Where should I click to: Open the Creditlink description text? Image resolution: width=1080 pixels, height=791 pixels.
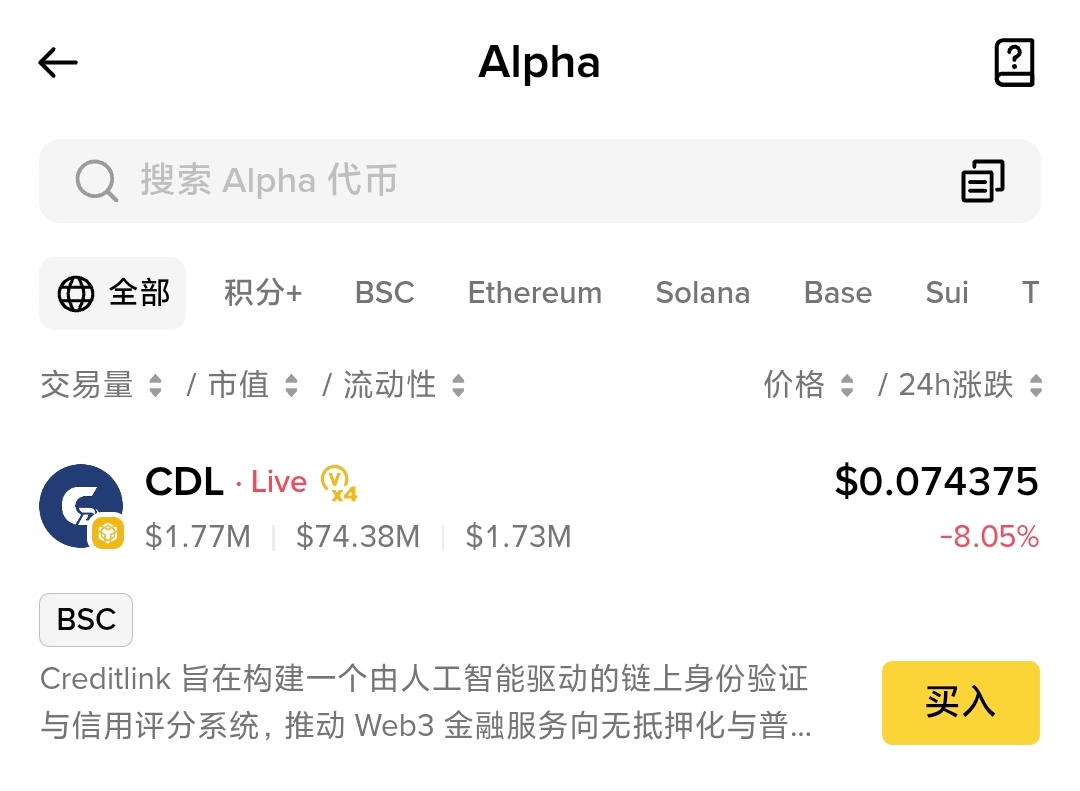(x=425, y=703)
